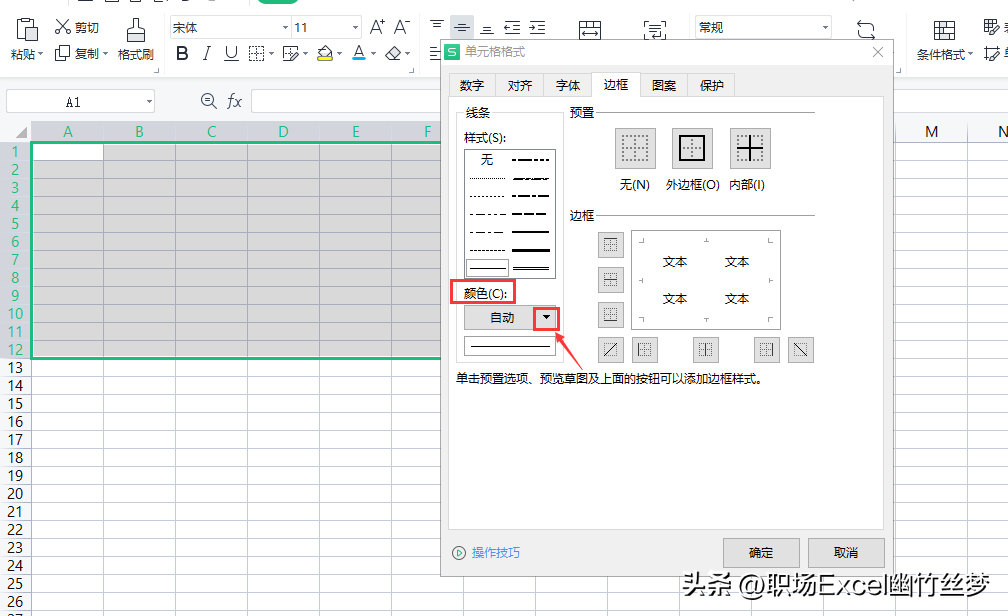The width and height of the screenshot is (1008, 616).
Task: Select the no border (无) preset
Action: coord(635,149)
